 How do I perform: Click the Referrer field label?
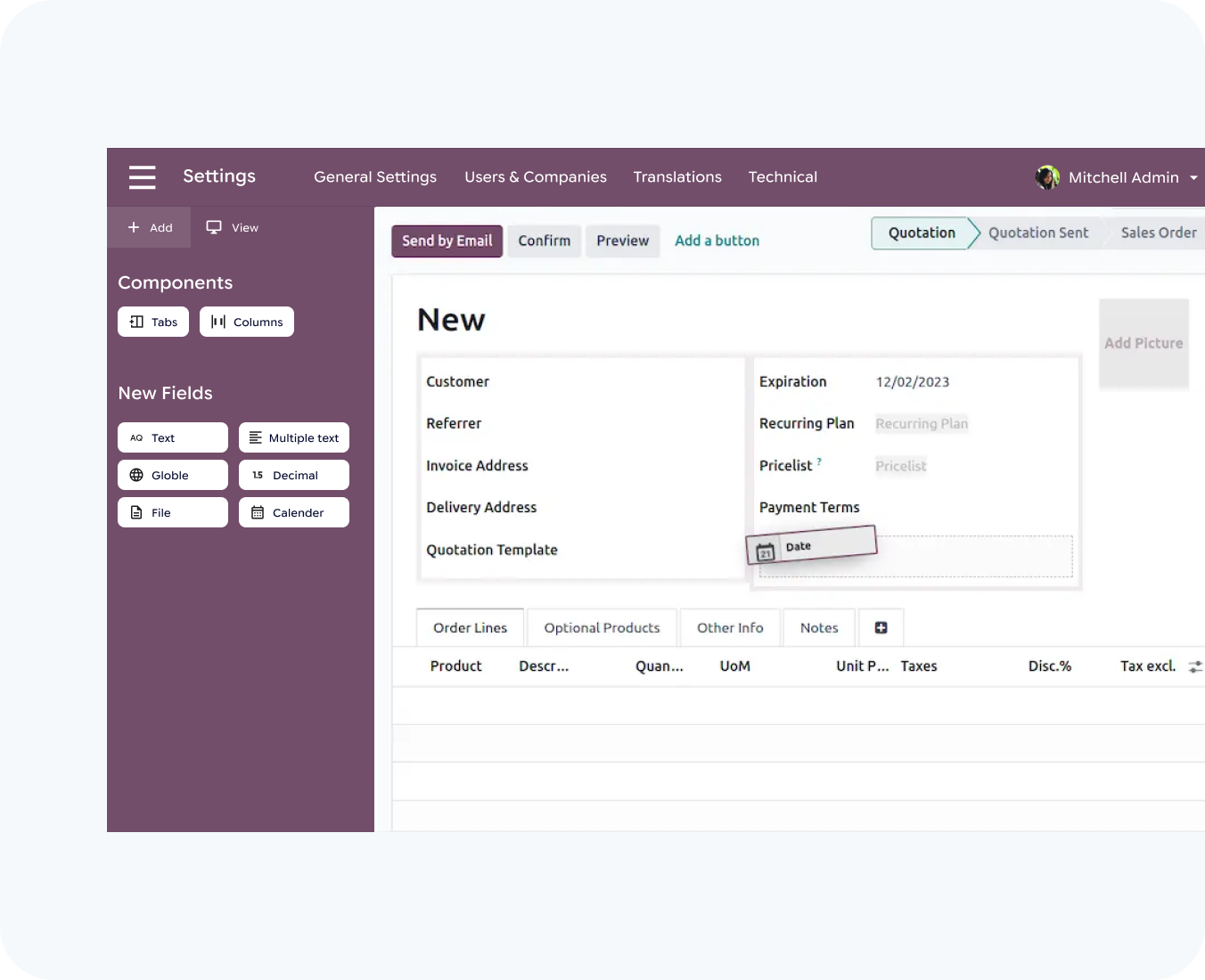click(454, 423)
